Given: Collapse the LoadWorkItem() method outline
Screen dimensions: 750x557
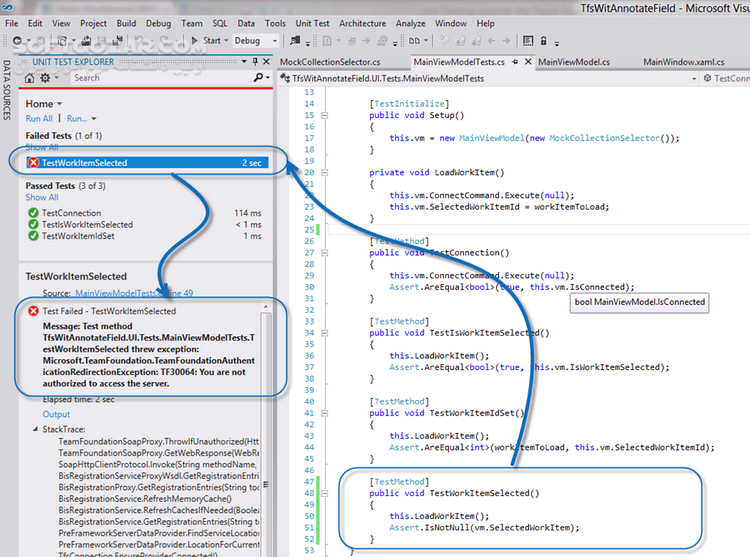Looking at the screenshot, I should coord(325,173).
